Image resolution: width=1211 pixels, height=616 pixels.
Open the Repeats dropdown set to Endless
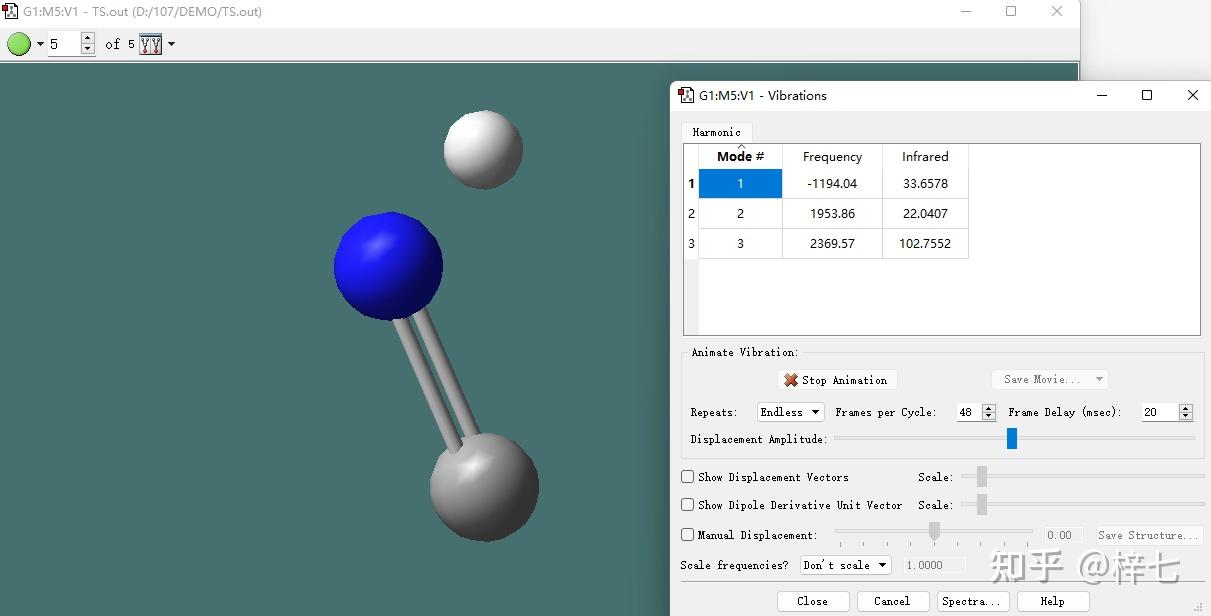point(790,412)
